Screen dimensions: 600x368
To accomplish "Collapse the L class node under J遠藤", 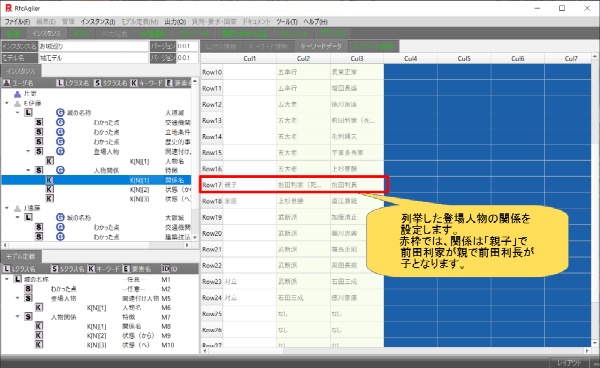I will point(18,217).
